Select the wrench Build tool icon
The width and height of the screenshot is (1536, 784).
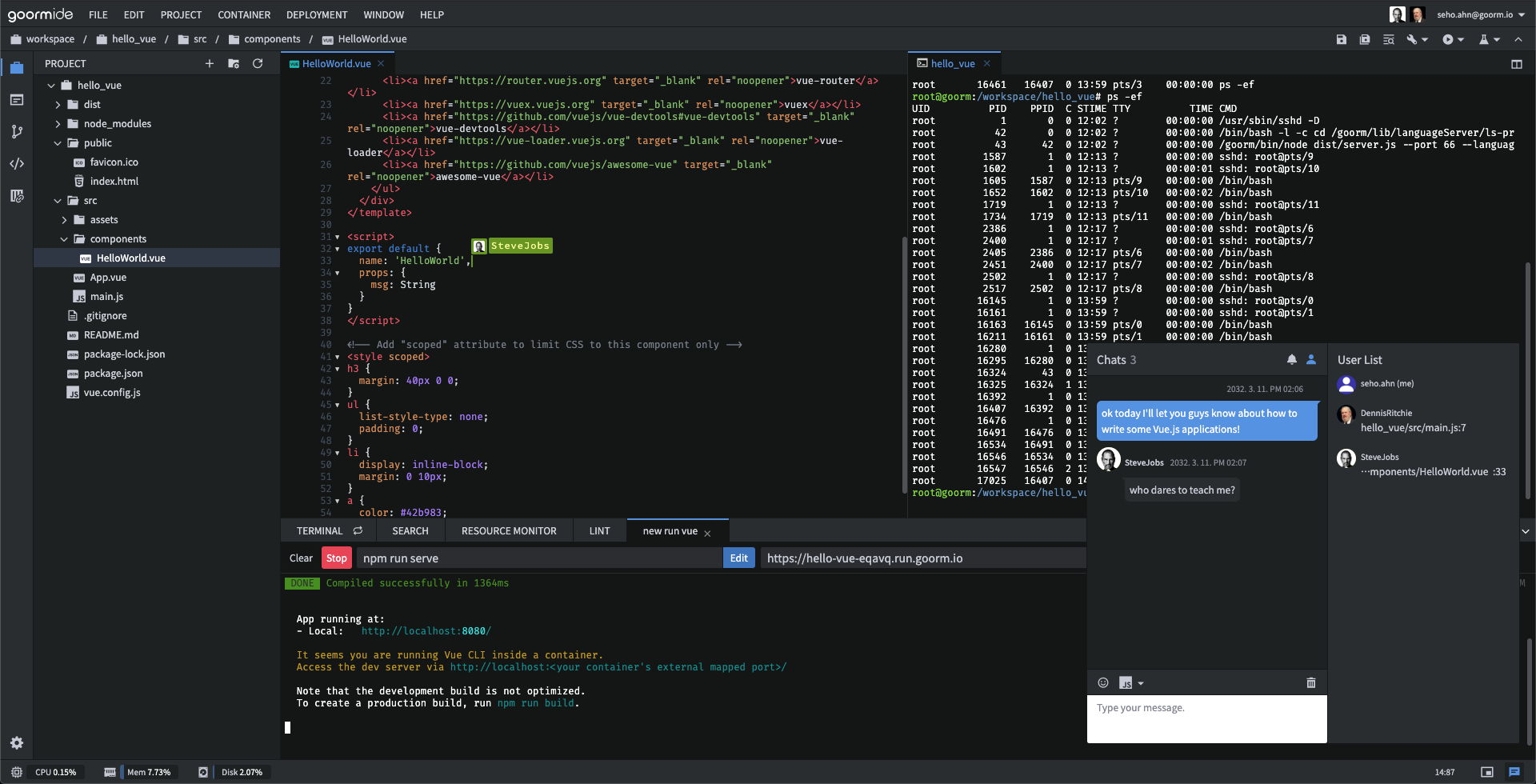[x=1411, y=38]
